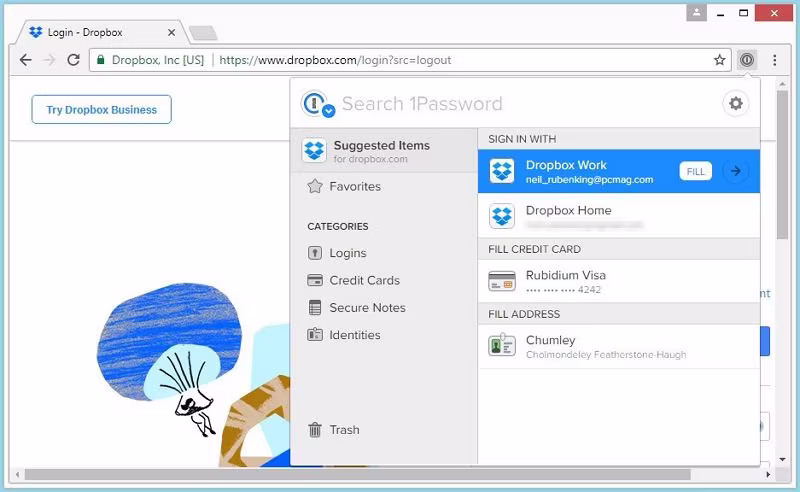
Task: Reload the Dropbox login page
Action: [x=73, y=60]
